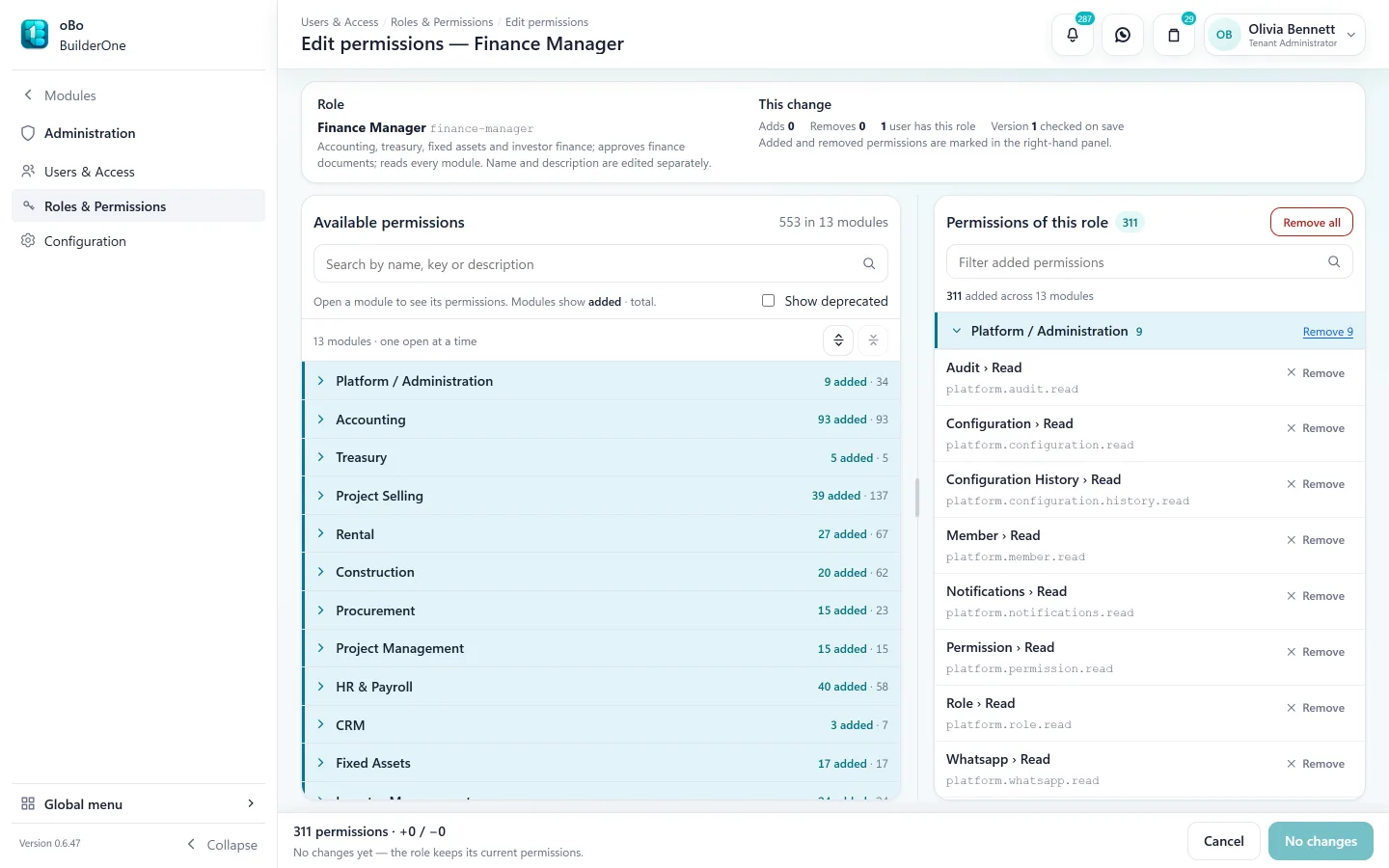Click the oBo BuilderOne logo
1389x868 pixels.
(35, 35)
